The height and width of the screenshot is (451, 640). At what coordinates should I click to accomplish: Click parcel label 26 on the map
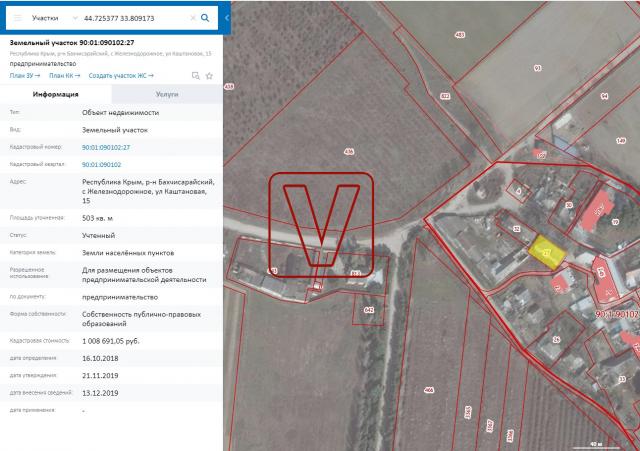coord(556,340)
